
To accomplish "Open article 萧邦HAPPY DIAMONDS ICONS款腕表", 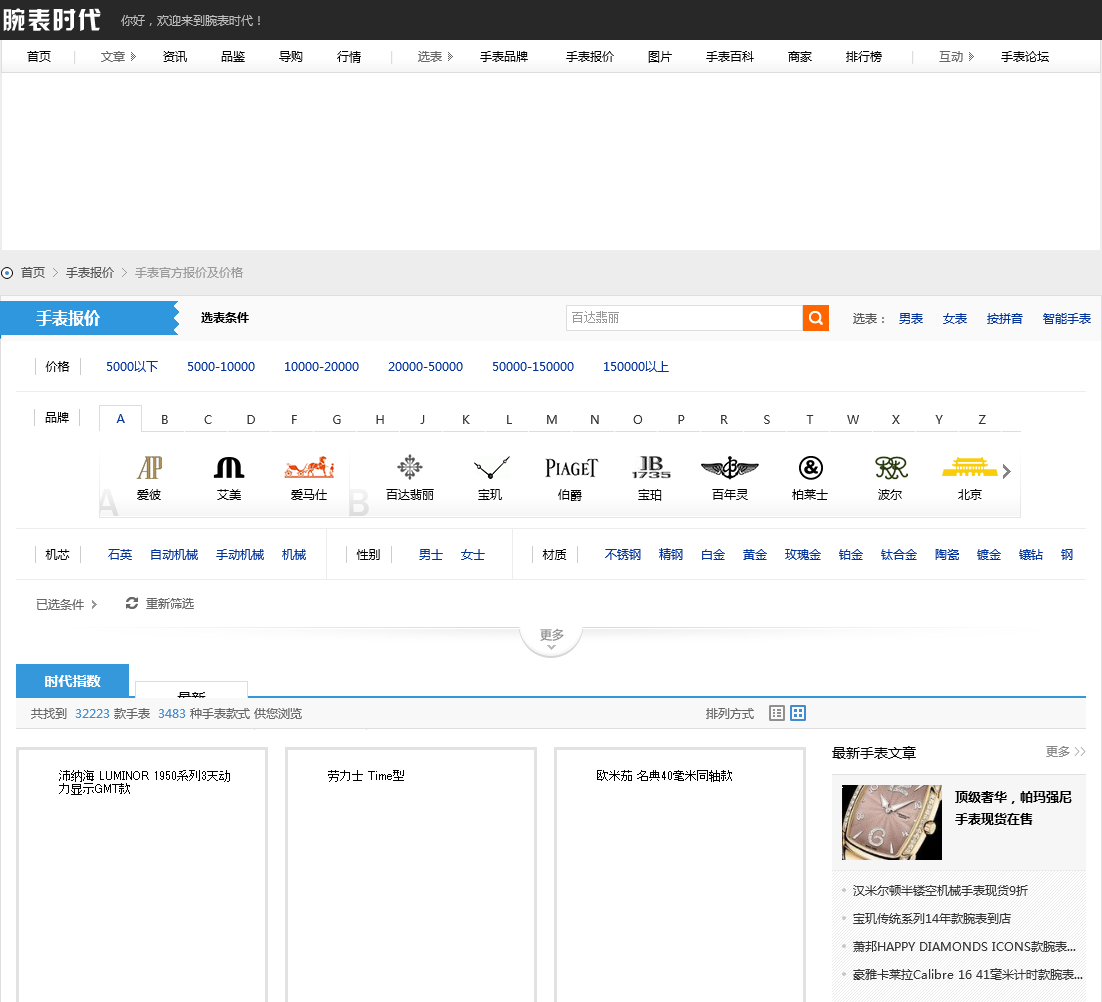I will (x=964, y=946).
